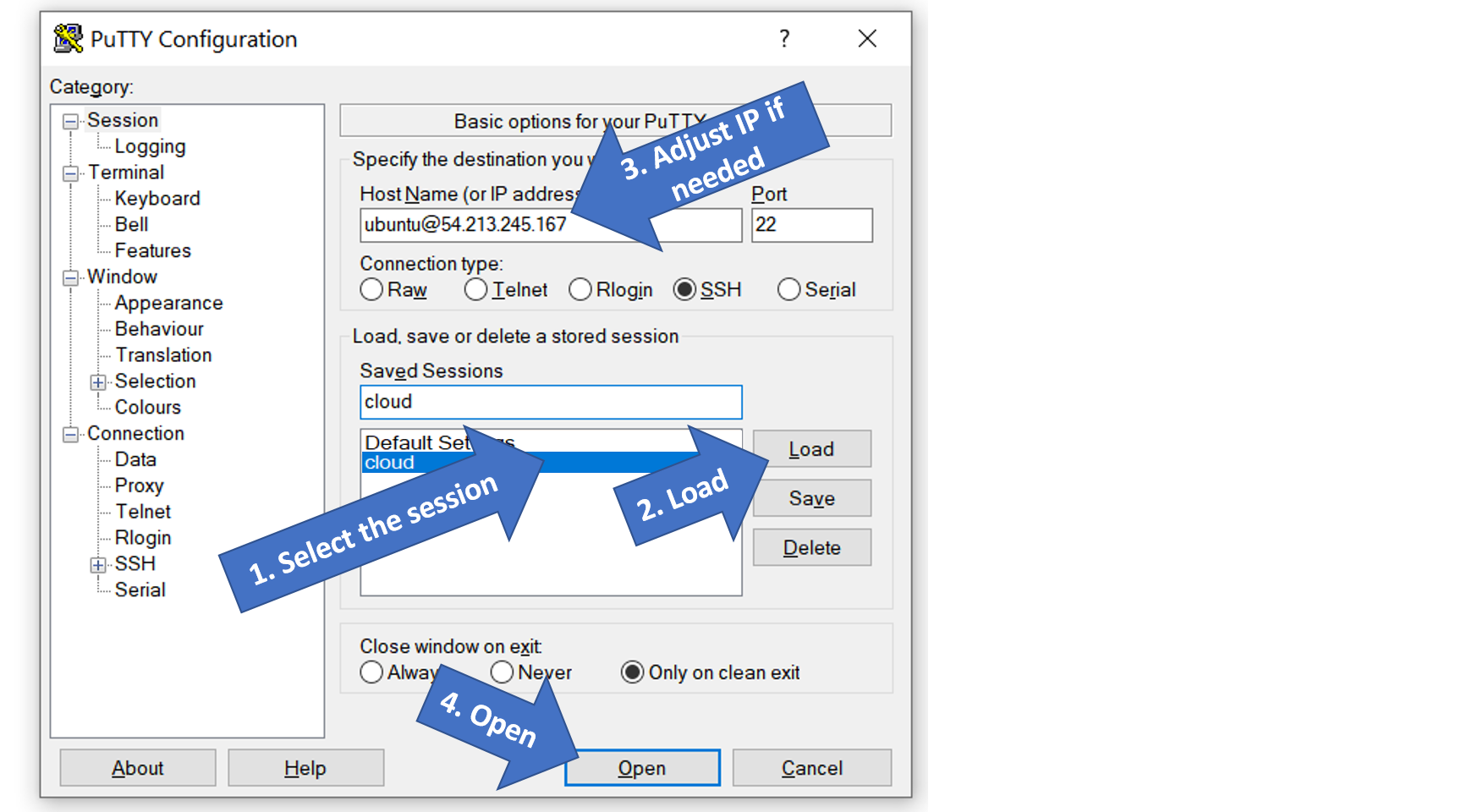
Task: Open the Bell category
Action: pyautogui.click(x=131, y=225)
